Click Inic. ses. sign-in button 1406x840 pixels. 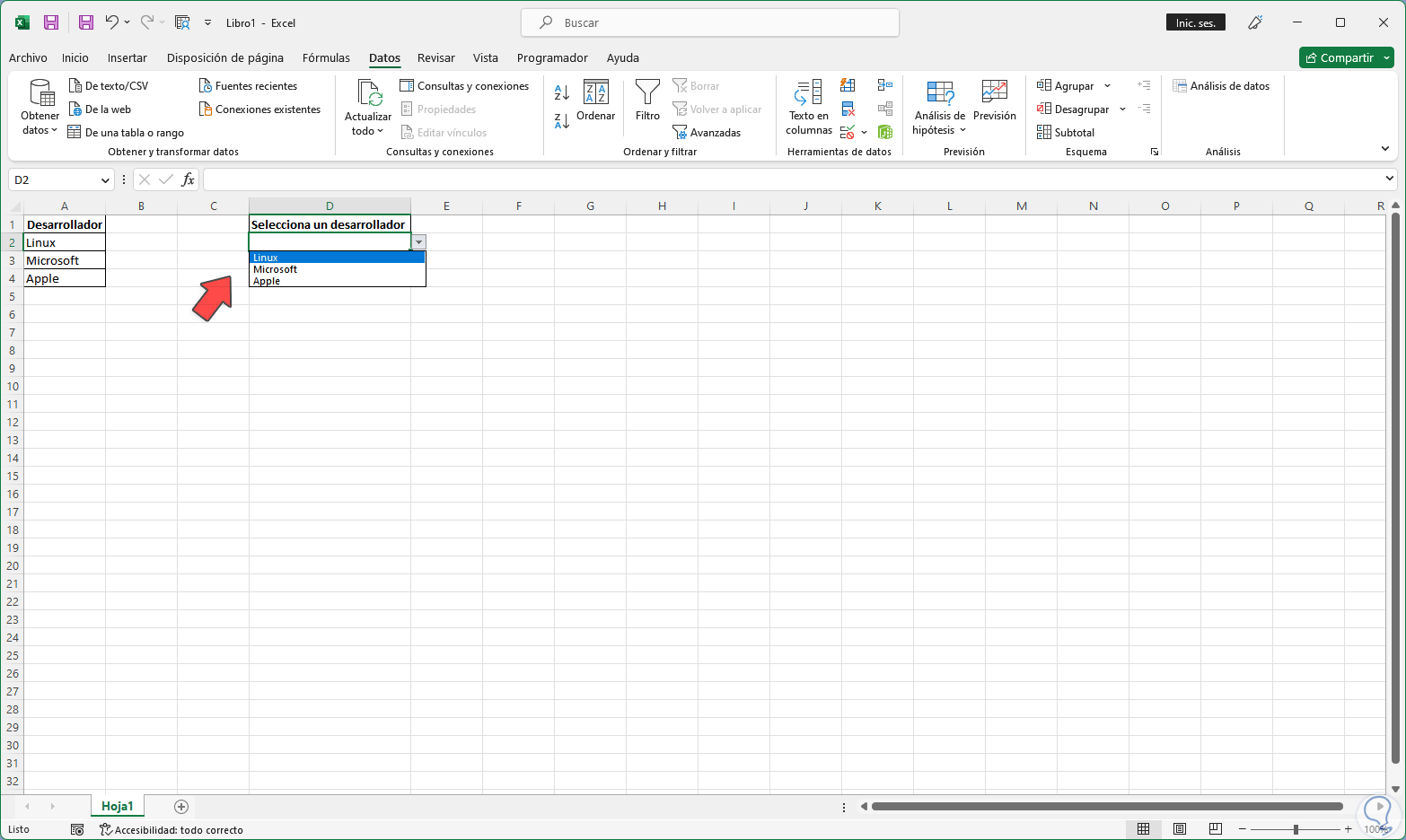click(1195, 23)
